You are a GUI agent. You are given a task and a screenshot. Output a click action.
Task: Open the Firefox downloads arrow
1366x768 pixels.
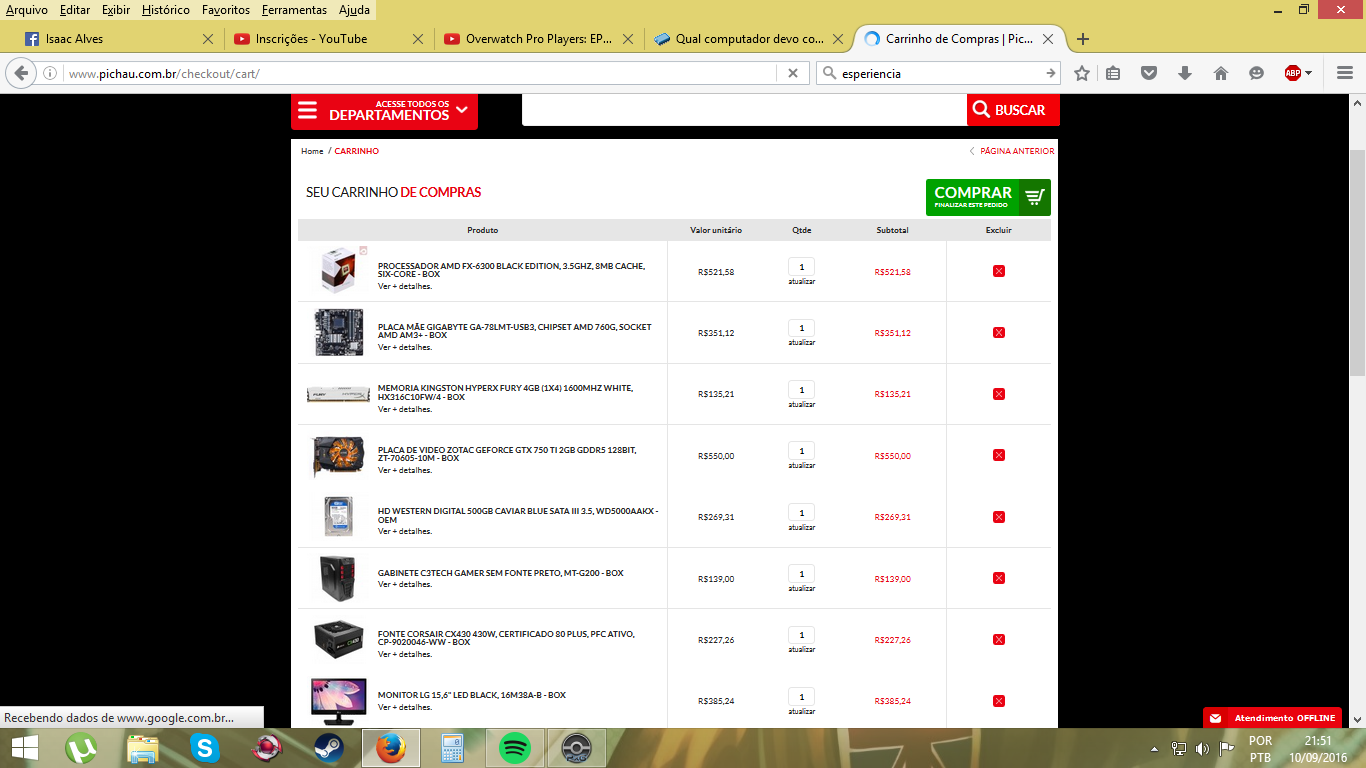pos(1185,73)
